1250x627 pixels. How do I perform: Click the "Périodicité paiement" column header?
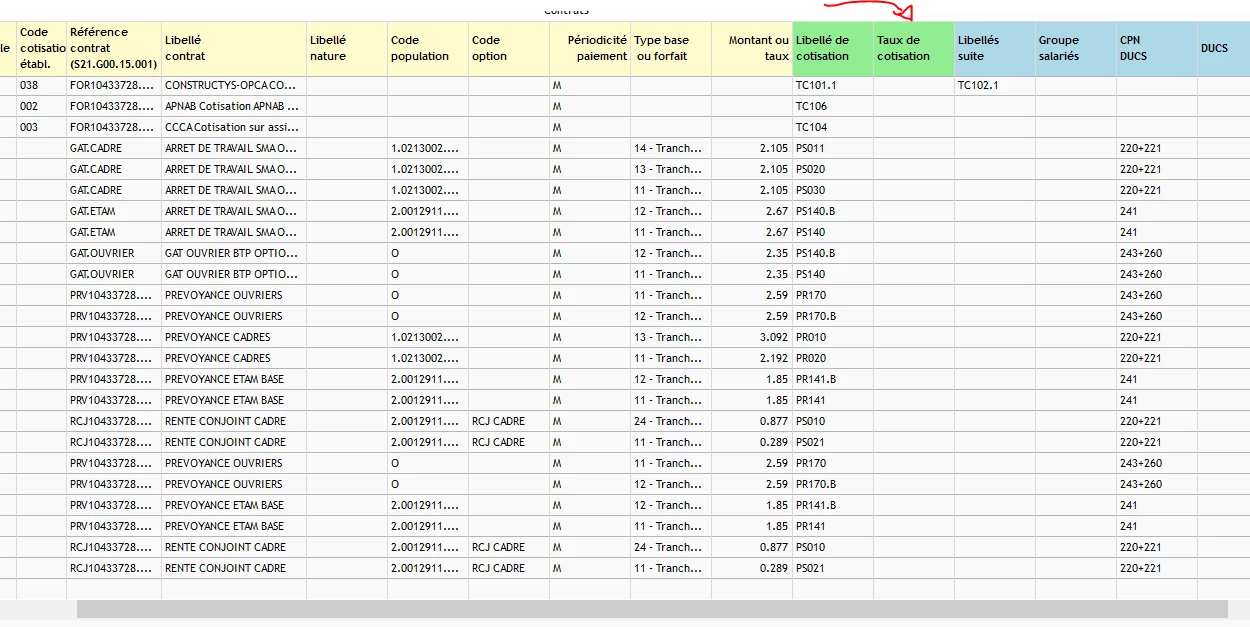590,48
